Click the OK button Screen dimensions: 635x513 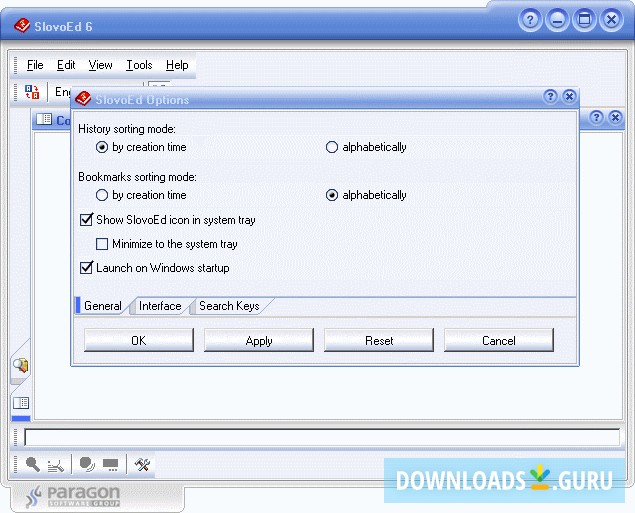pyautogui.click(x=139, y=341)
